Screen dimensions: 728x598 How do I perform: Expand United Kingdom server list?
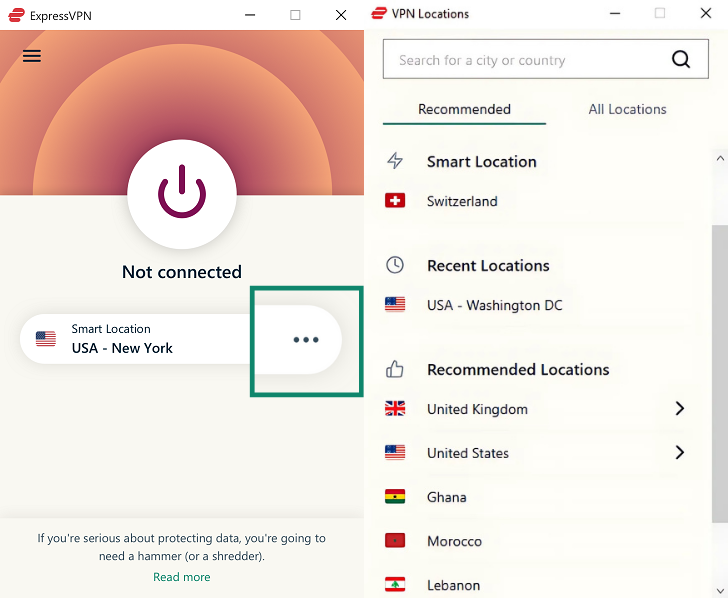[679, 409]
